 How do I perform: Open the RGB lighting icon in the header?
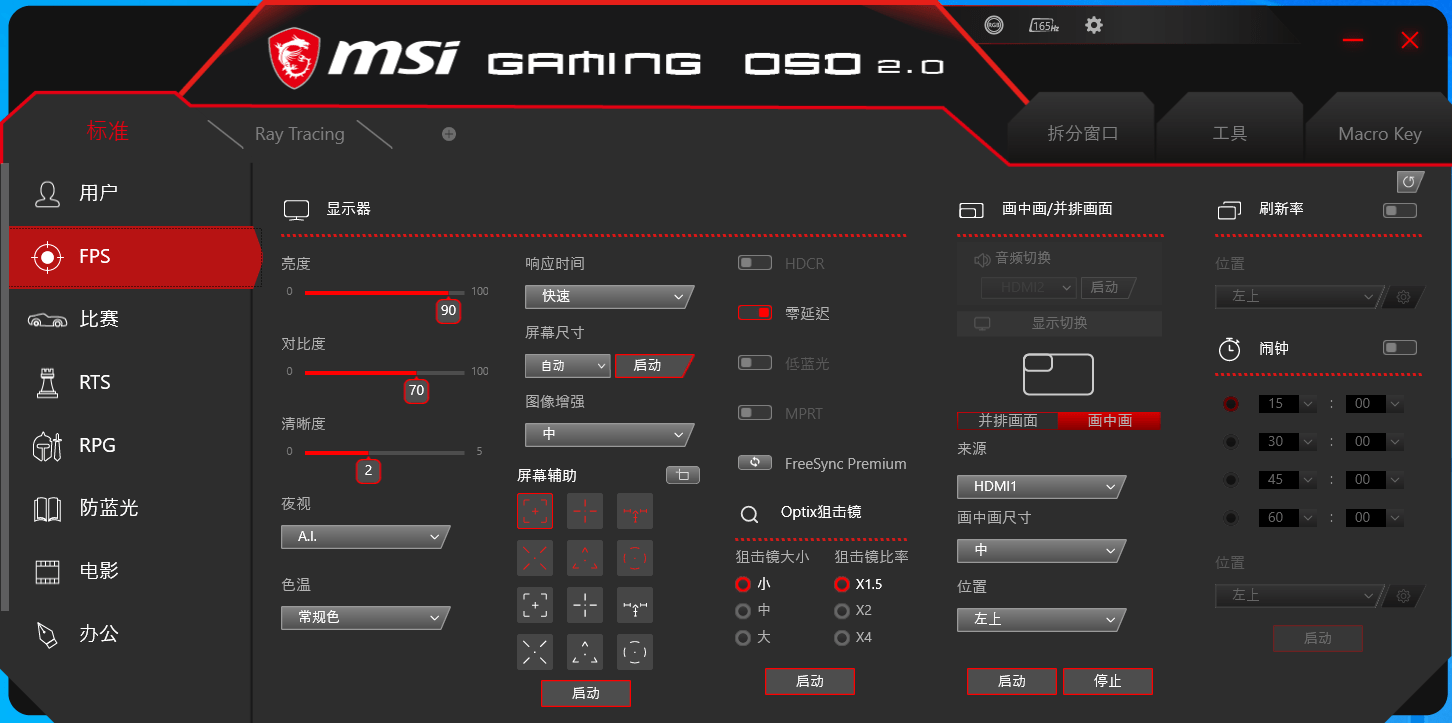coord(993,25)
